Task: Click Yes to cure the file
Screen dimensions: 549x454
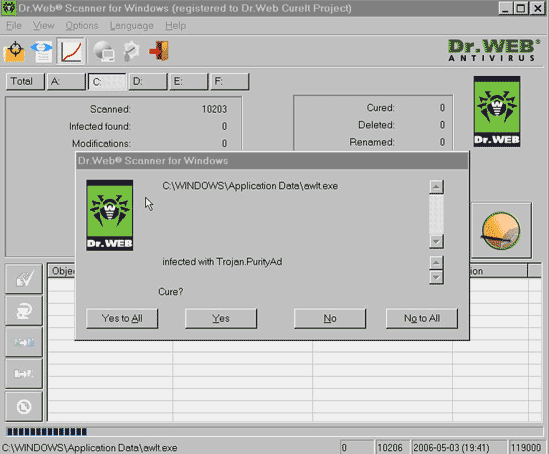Action: pyautogui.click(x=221, y=318)
